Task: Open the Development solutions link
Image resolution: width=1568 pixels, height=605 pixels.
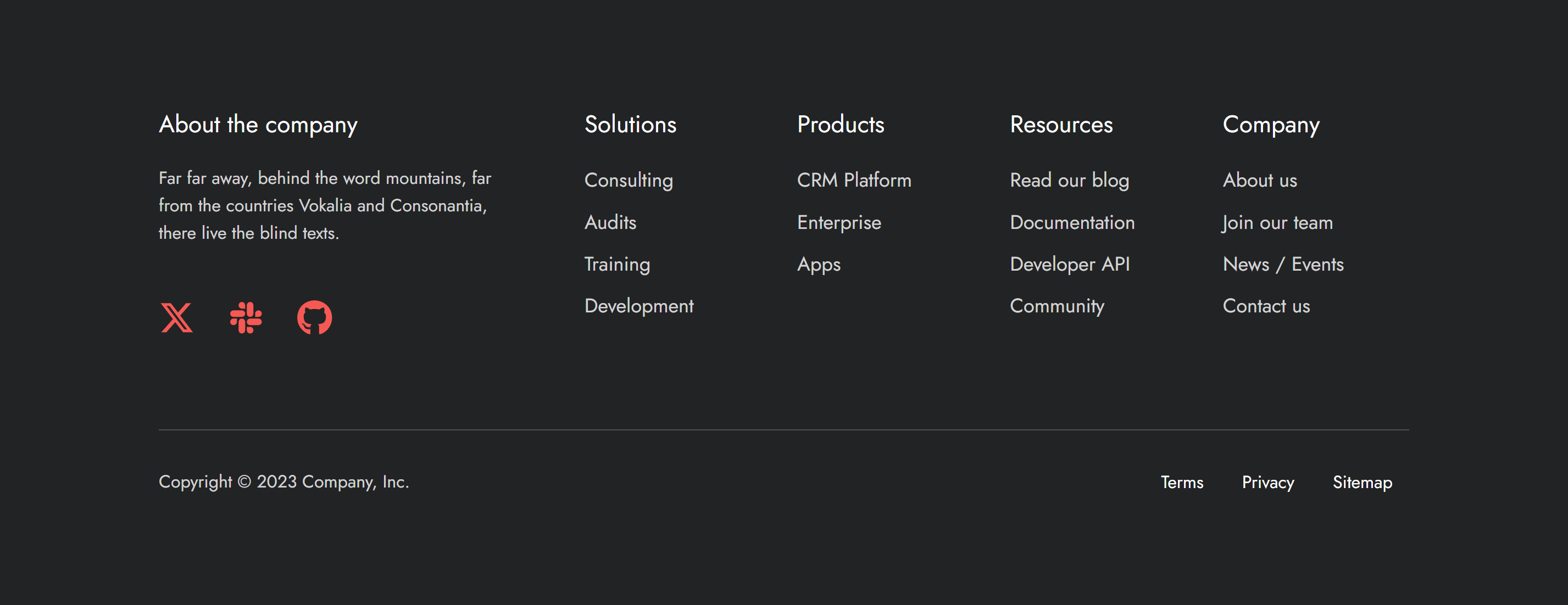Action: tap(638, 306)
